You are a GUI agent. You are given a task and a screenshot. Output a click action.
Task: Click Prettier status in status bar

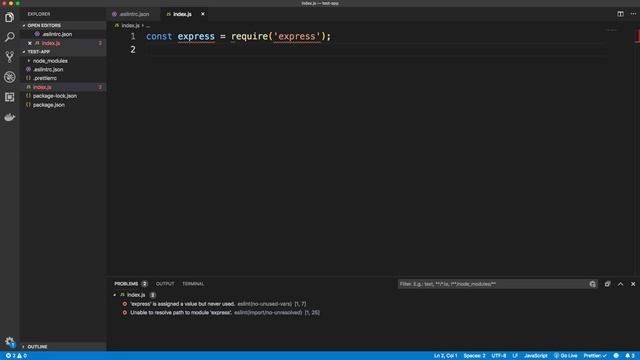595,356
